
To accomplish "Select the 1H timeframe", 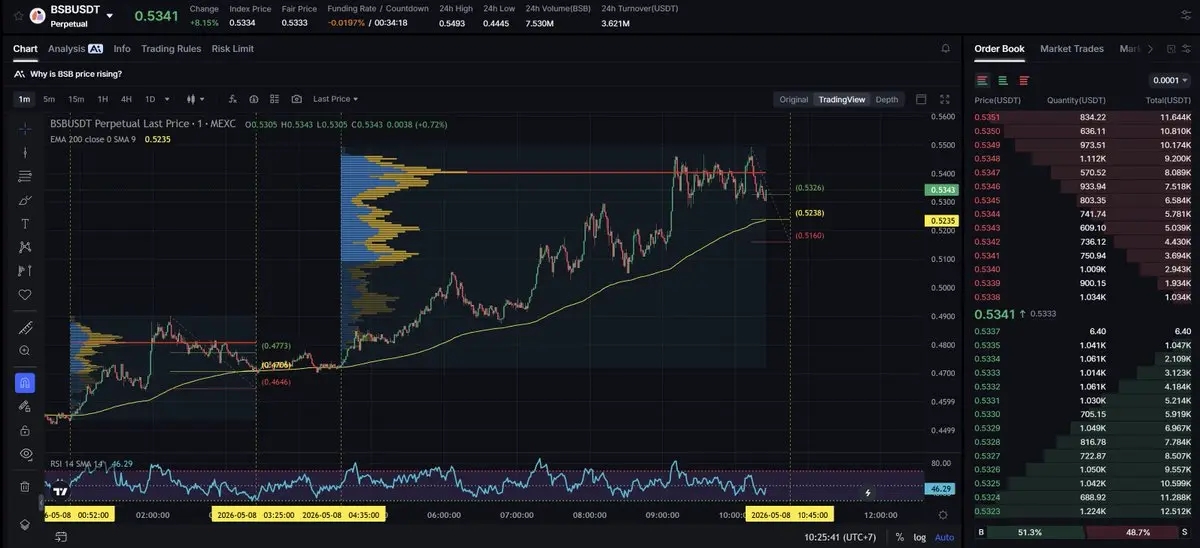I will tap(103, 99).
